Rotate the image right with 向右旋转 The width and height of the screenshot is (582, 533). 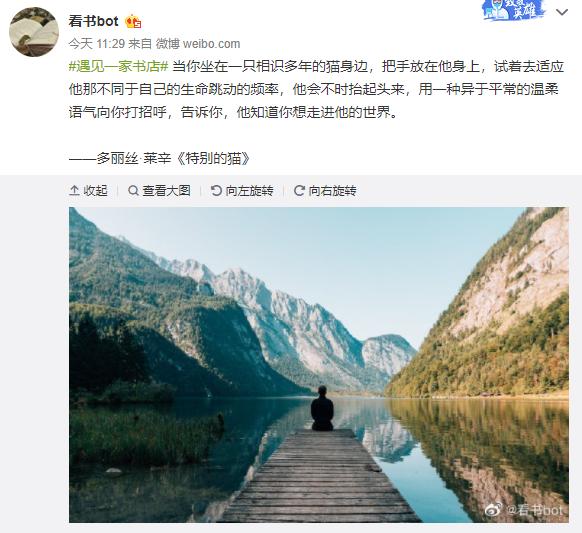325,191
